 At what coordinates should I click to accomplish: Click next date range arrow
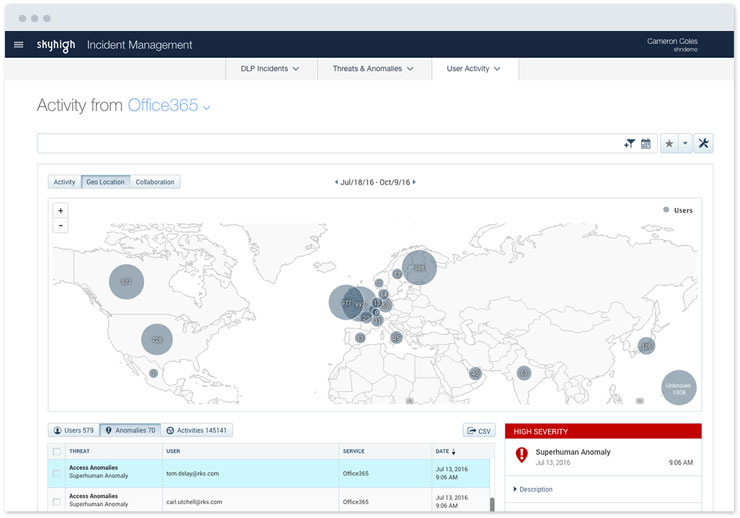(x=414, y=182)
